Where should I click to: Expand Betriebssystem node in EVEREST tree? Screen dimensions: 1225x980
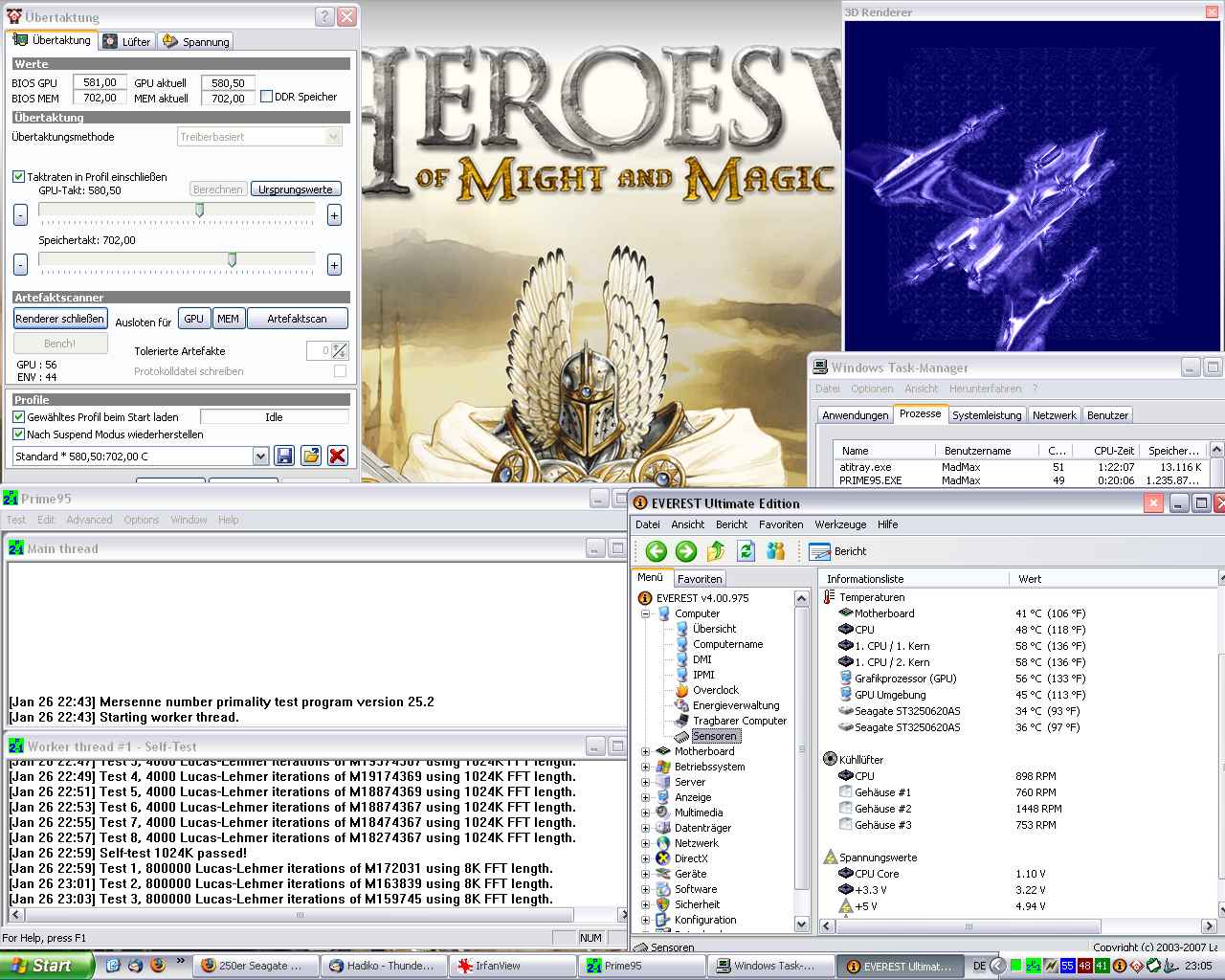[x=646, y=767]
